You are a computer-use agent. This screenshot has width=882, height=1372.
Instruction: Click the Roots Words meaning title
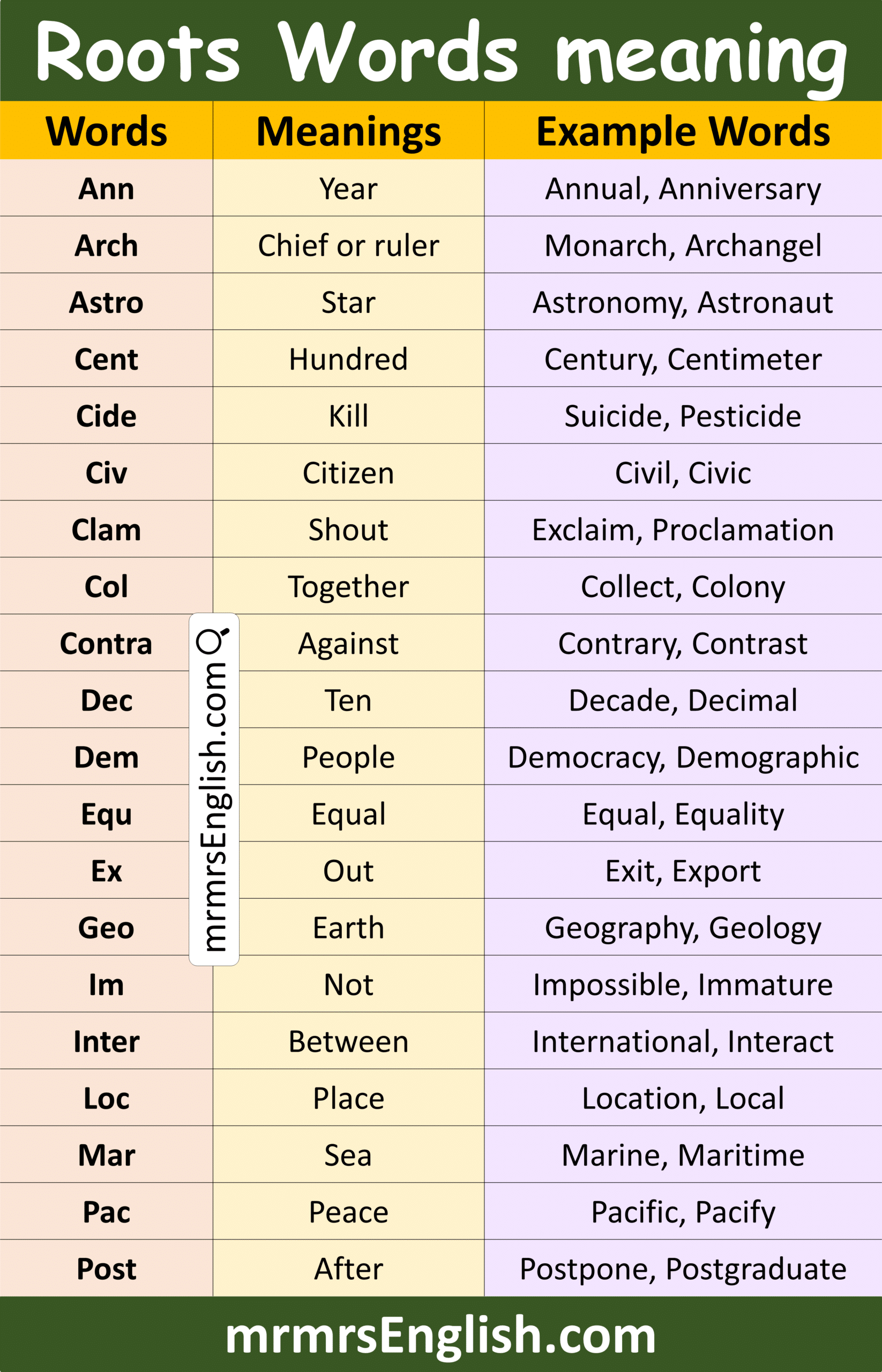pos(440,53)
